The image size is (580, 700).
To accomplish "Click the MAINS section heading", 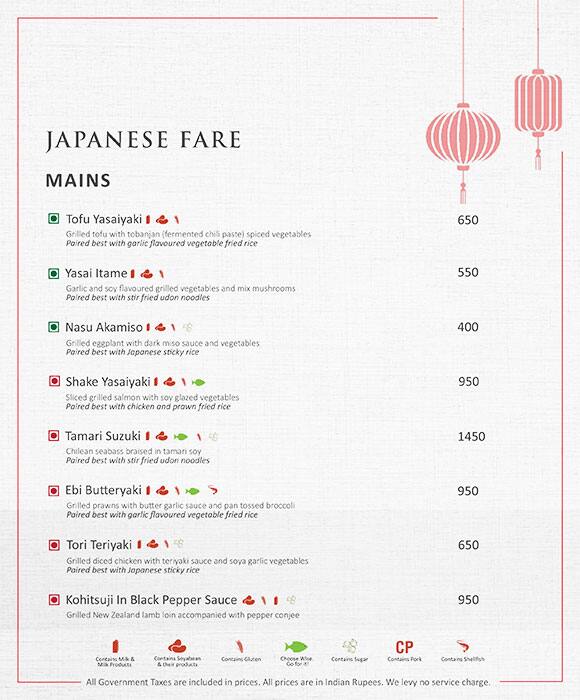I will pos(78,181).
